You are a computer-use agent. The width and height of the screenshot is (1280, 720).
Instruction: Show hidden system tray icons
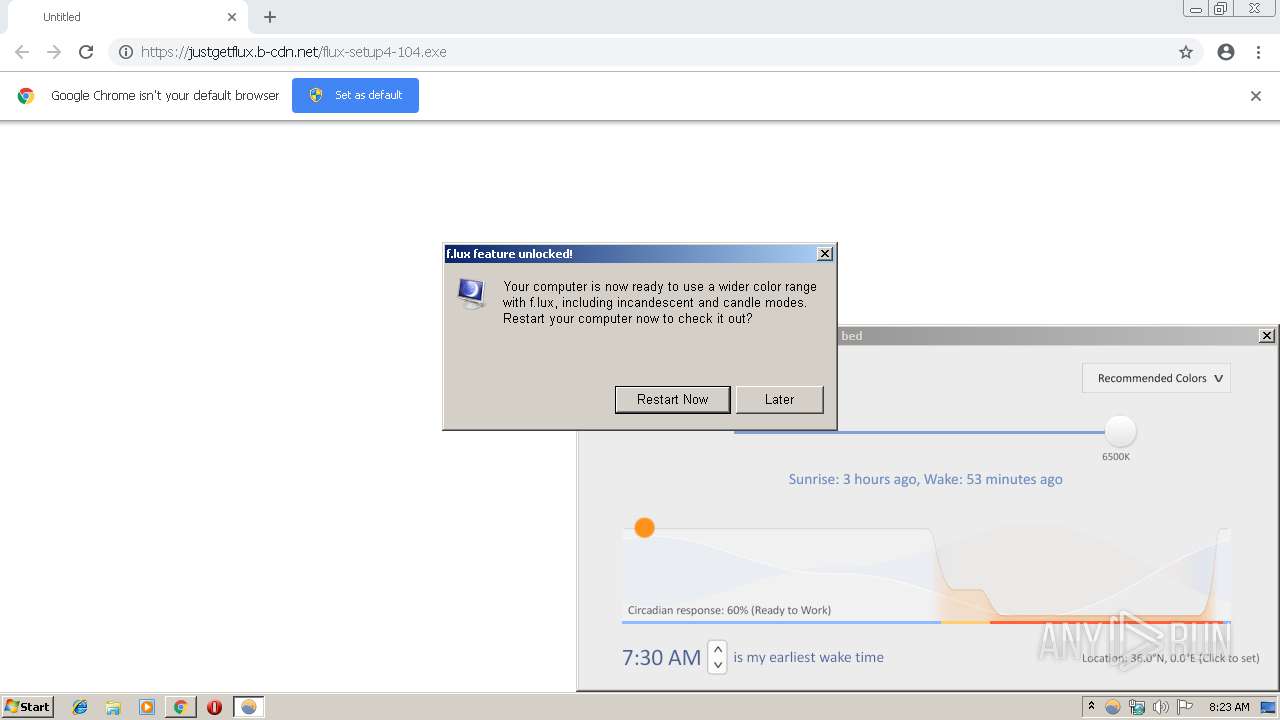click(x=1091, y=706)
